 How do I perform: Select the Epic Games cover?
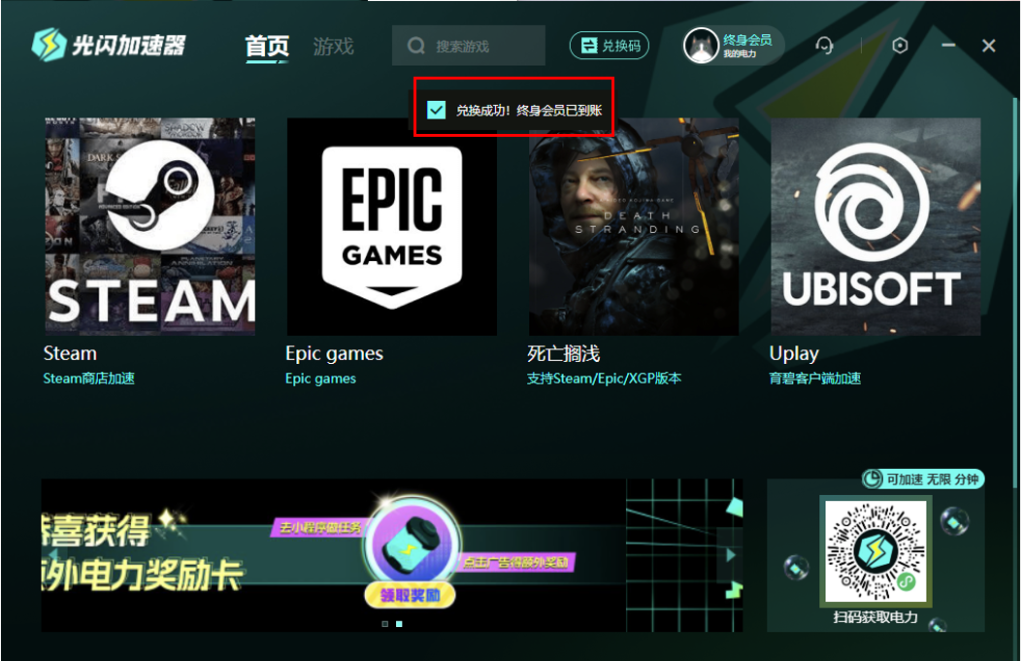click(392, 226)
